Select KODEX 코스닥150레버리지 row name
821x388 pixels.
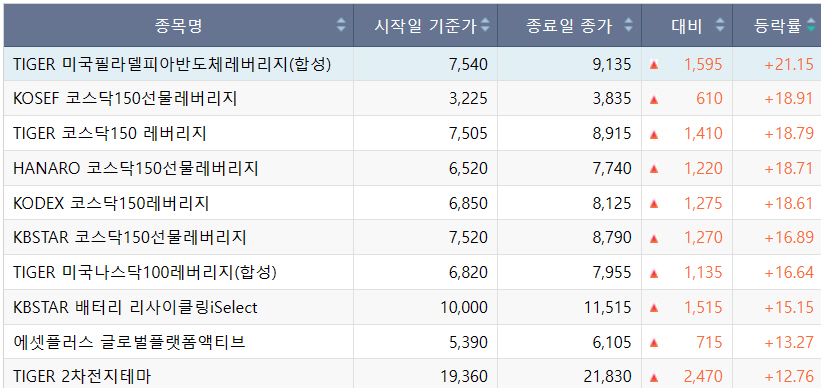coord(111,203)
